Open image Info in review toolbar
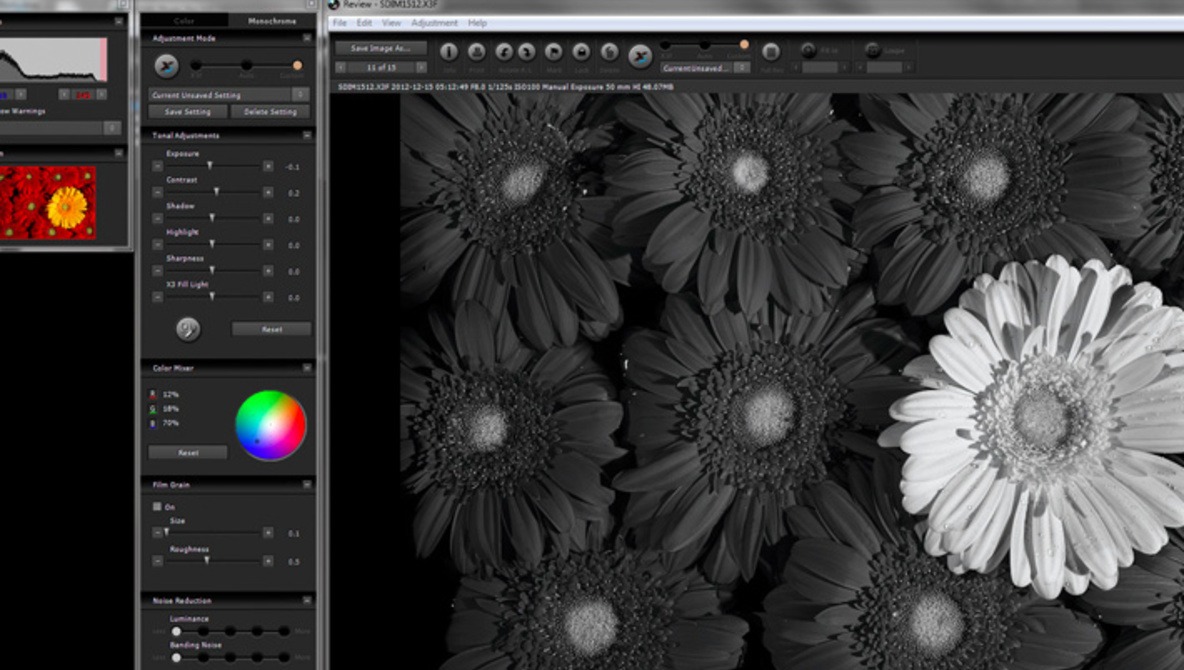This screenshot has height=670, width=1184. [449, 51]
